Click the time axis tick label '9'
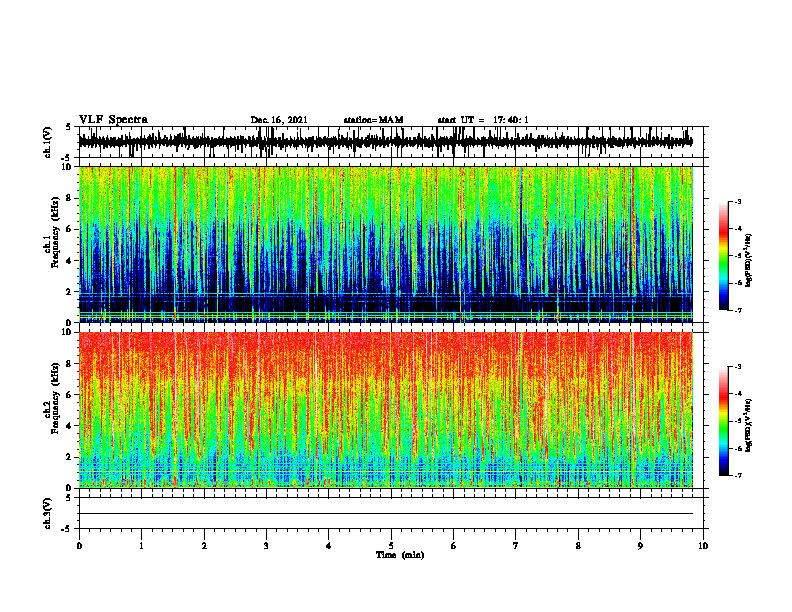The image size is (792, 612). (640, 546)
